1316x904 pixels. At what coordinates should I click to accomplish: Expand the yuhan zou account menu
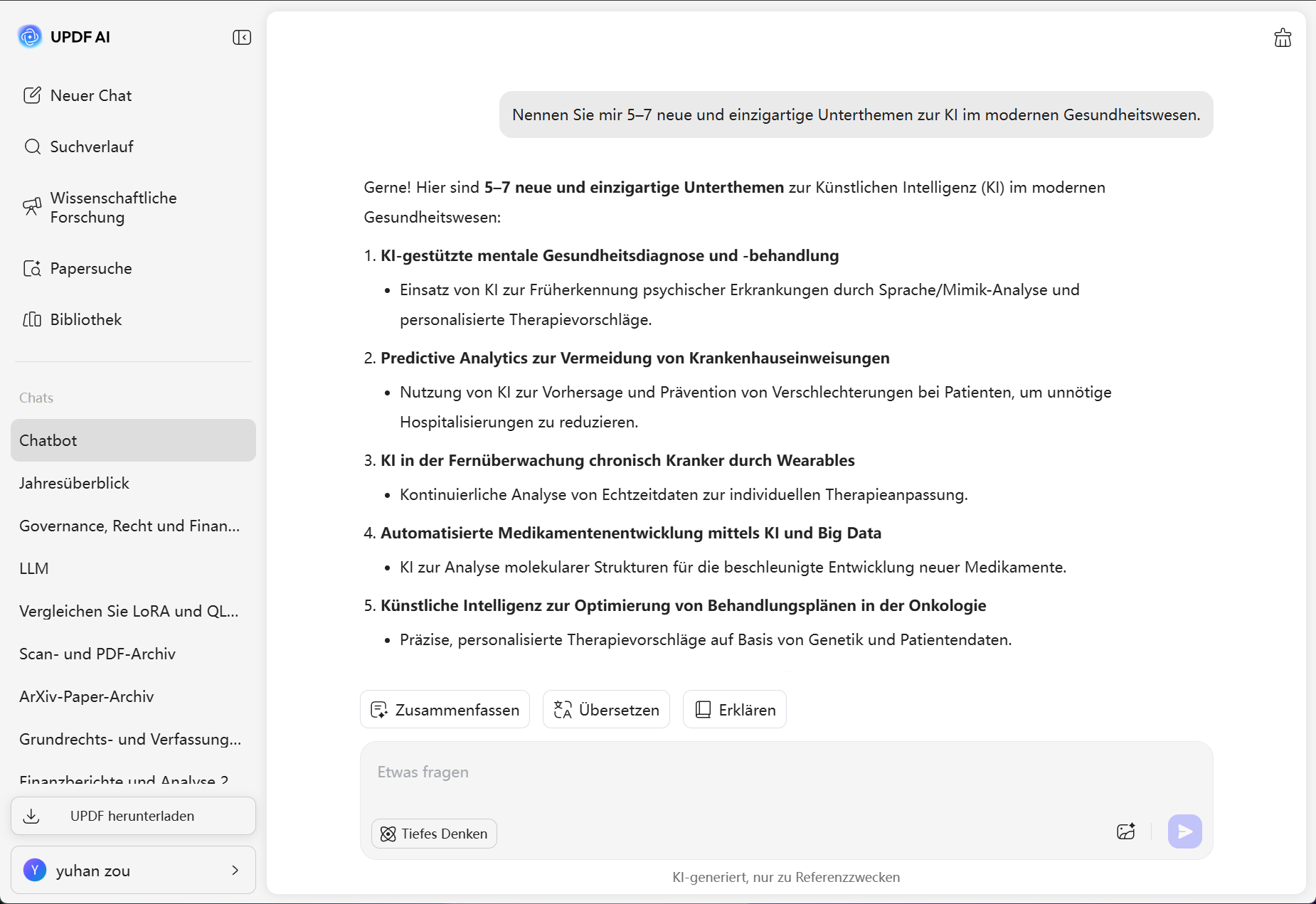coord(133,870)
